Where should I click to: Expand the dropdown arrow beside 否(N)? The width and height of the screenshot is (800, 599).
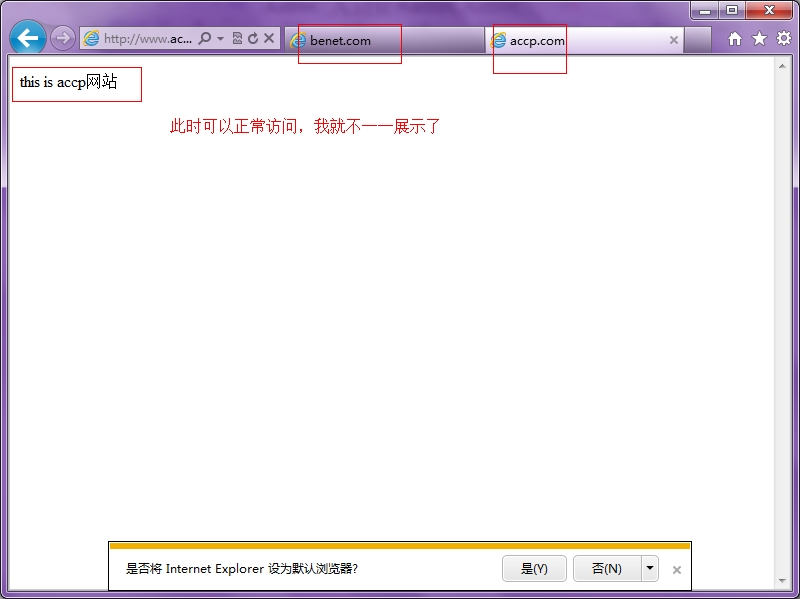(650, 568)
